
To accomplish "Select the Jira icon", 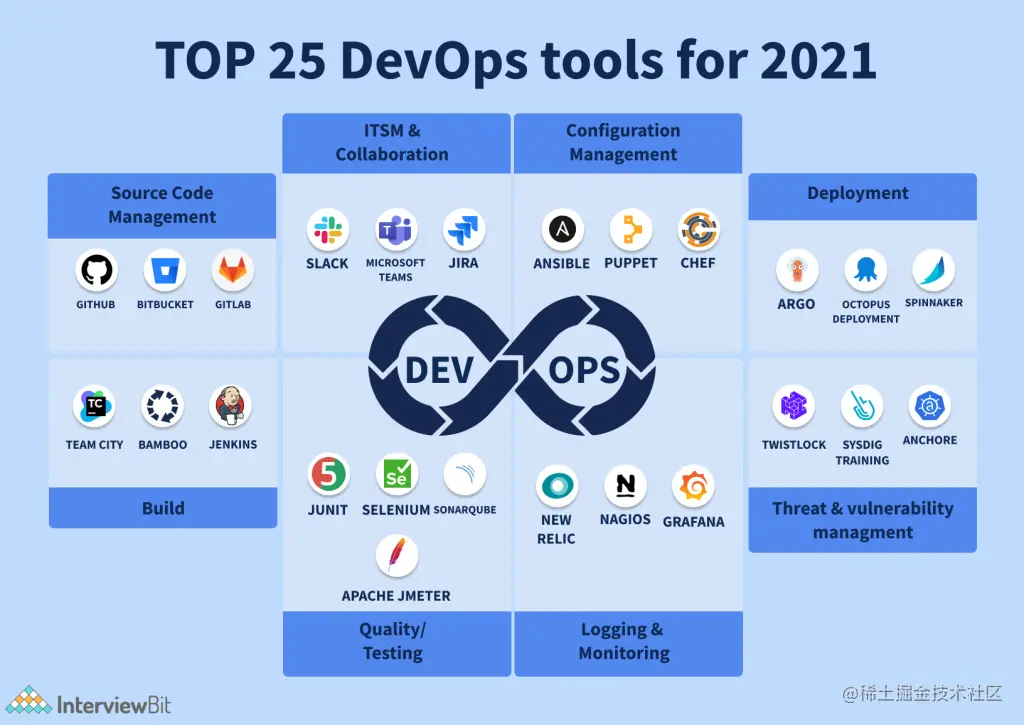I will [x=464, y=230].
